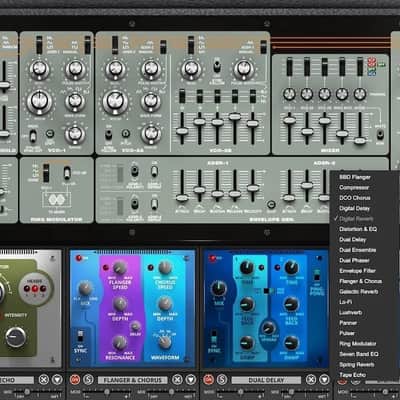Flip the sync toggle between the VCO-2B knobs
This screenshot has width=400, height=400.
pos(217,66)
